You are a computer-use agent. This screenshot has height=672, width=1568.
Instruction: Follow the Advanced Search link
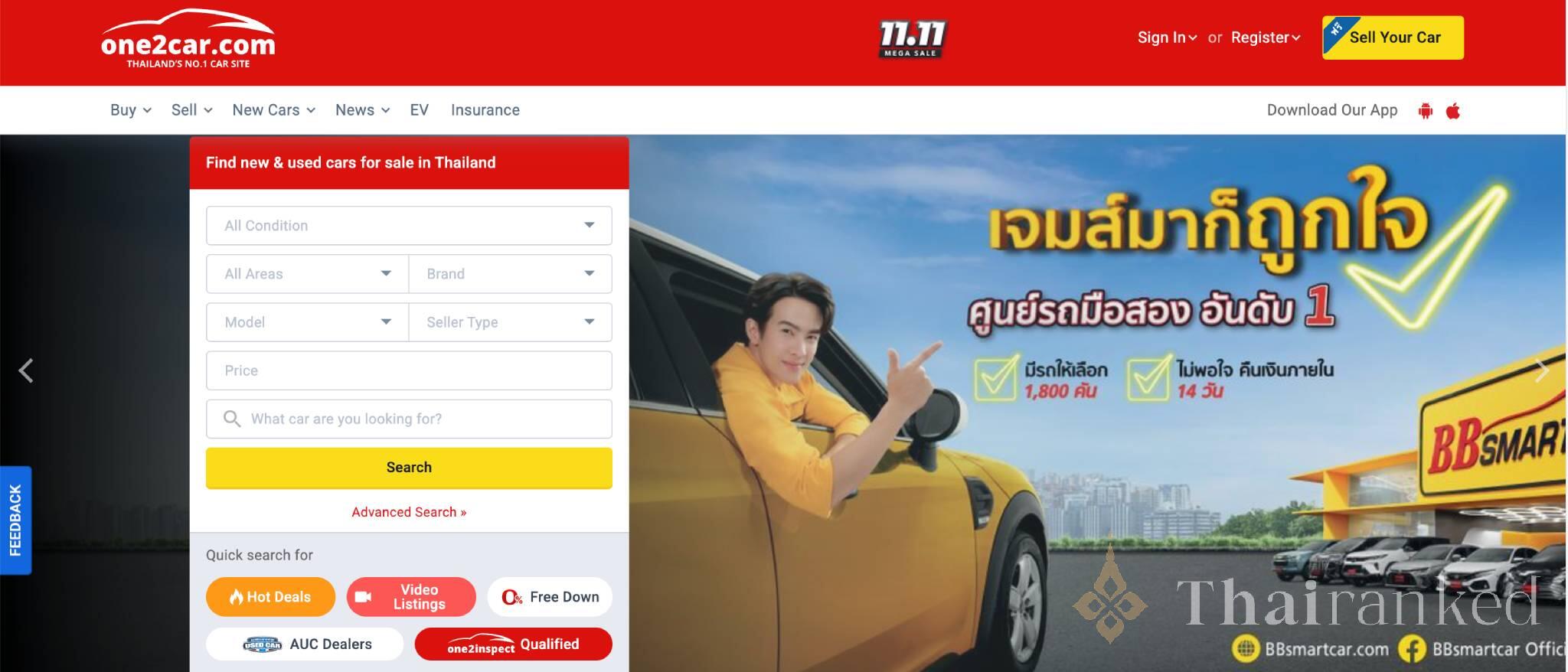pos(409,512)
